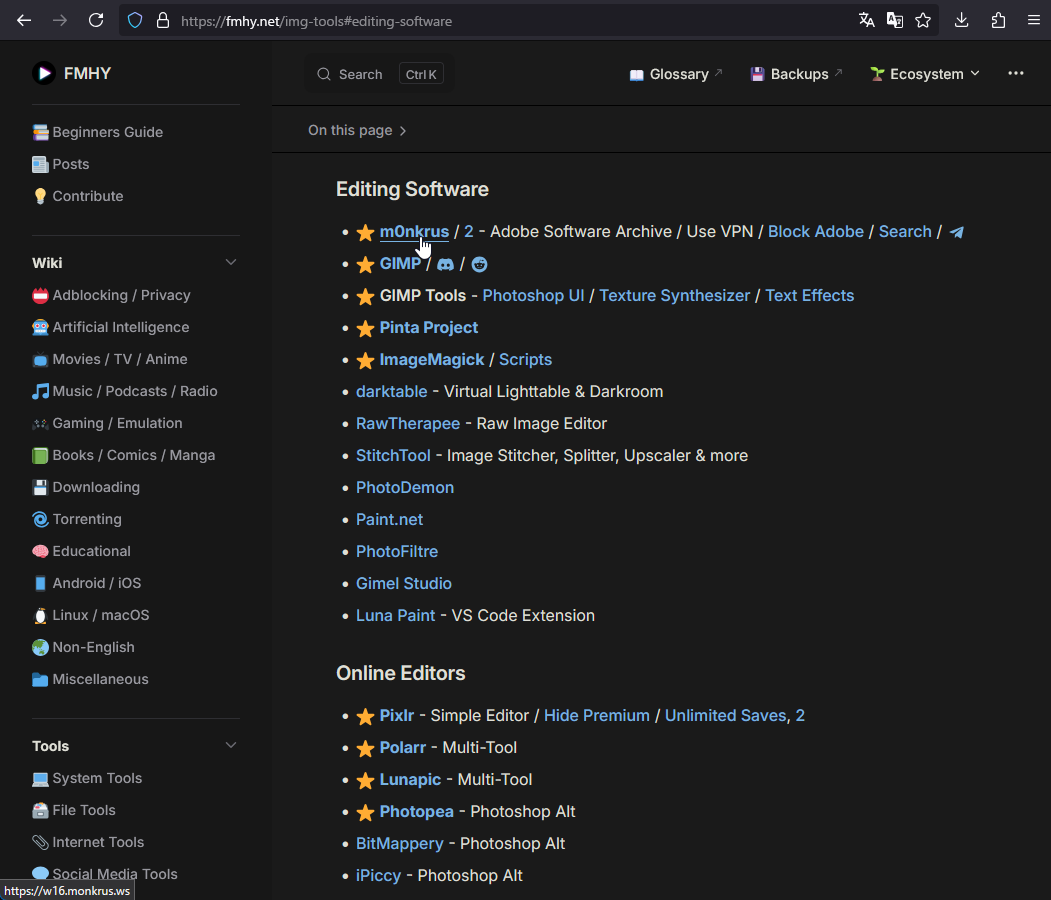The width and height of the screenshot is (1051, 900).
Task: Click the Artificial Intelligence robot icon
Action: point(40,327)
